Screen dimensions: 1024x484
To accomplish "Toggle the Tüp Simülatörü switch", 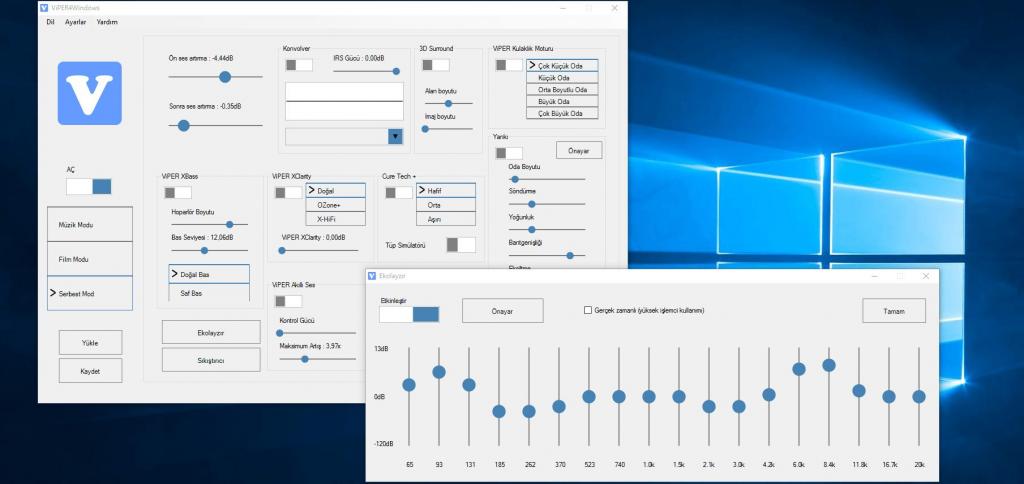I will click(x=461, y=245).
